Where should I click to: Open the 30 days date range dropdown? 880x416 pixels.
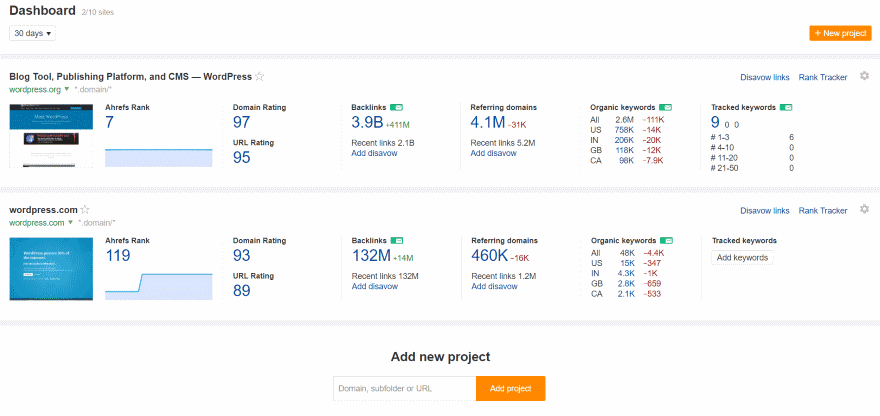[x=32, y=33]
